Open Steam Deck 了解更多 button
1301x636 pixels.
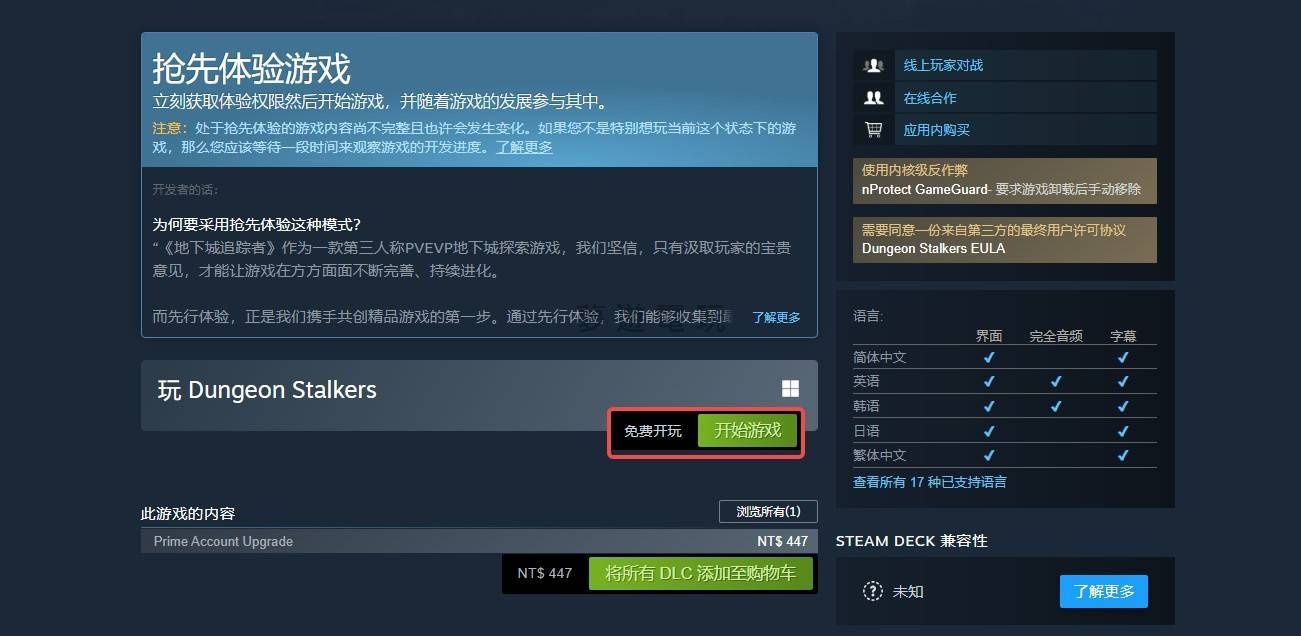pyautogui.click(x=1104, y=591)
